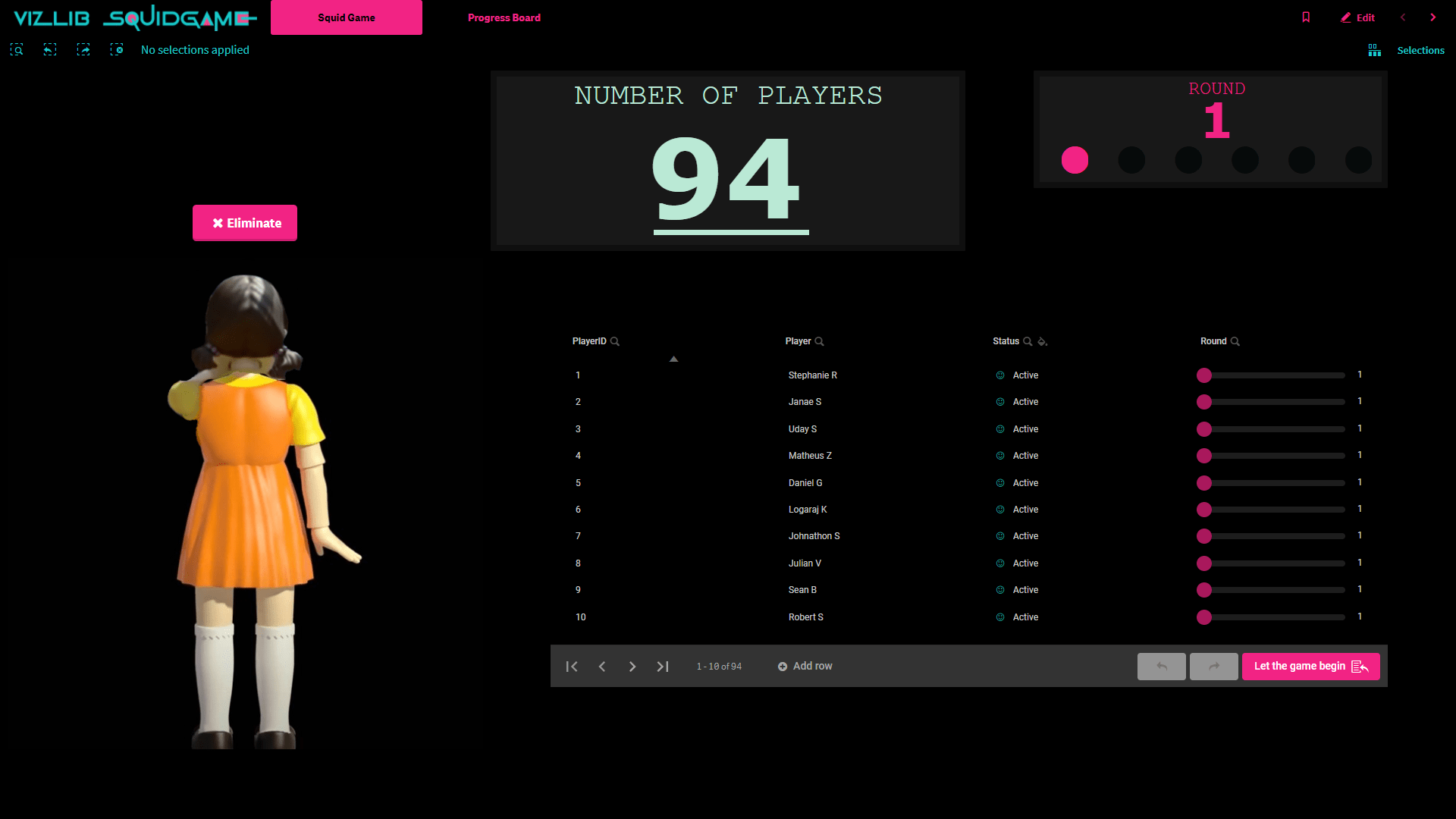Image resolution: width=1456 pixels, height=819 pixels.
Task: Click Add row
Action: [805, 667]
